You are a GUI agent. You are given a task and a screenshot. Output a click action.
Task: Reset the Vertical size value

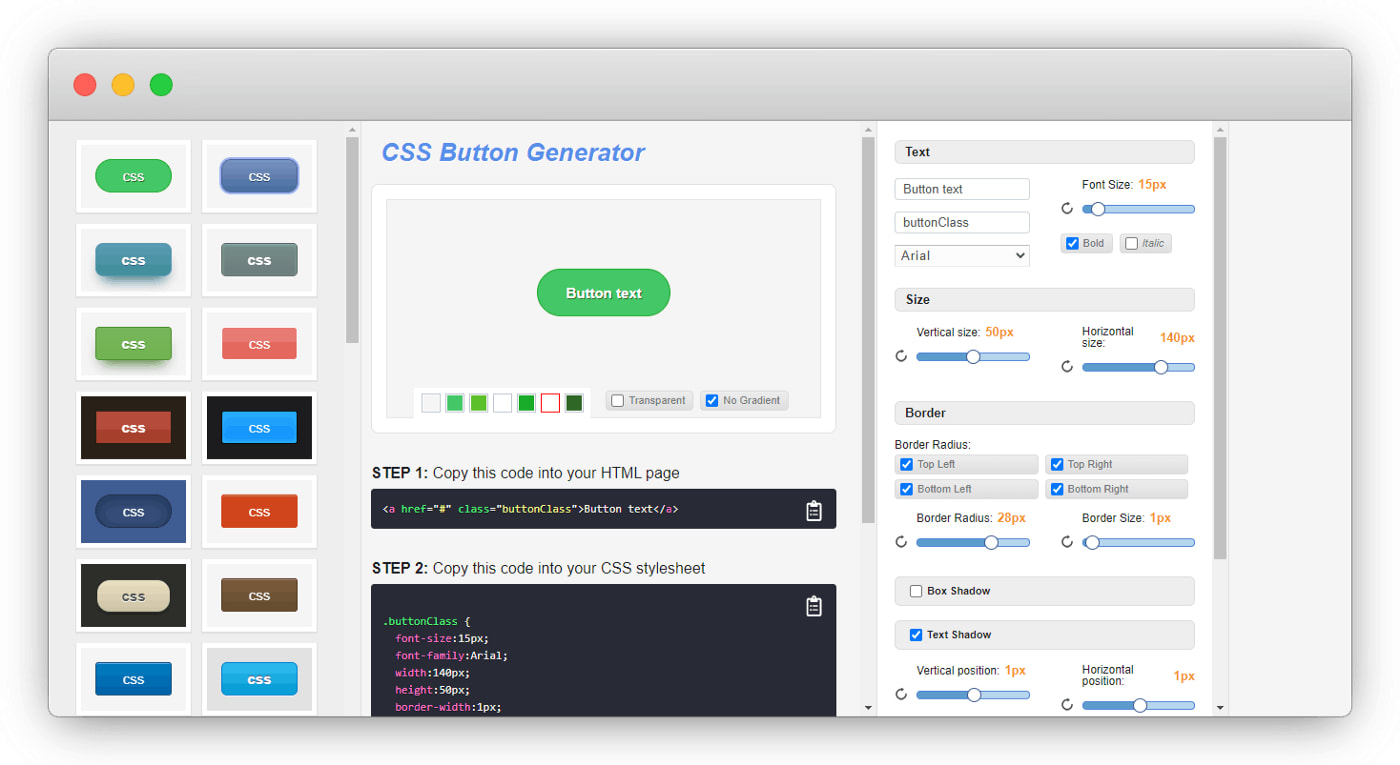pyautogui.click(x=901, y=356)
